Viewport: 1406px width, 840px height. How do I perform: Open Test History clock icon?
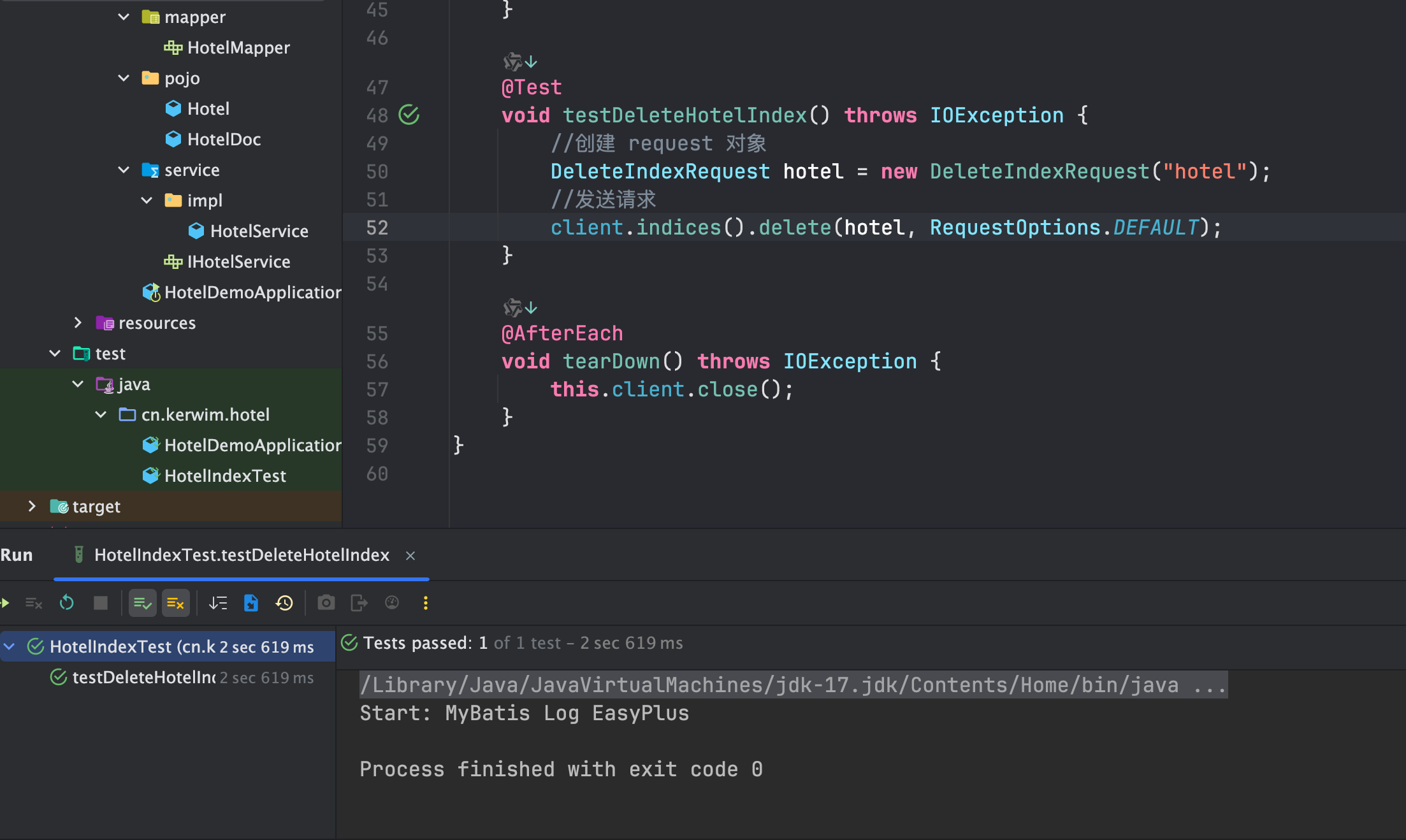coord(284,603)
